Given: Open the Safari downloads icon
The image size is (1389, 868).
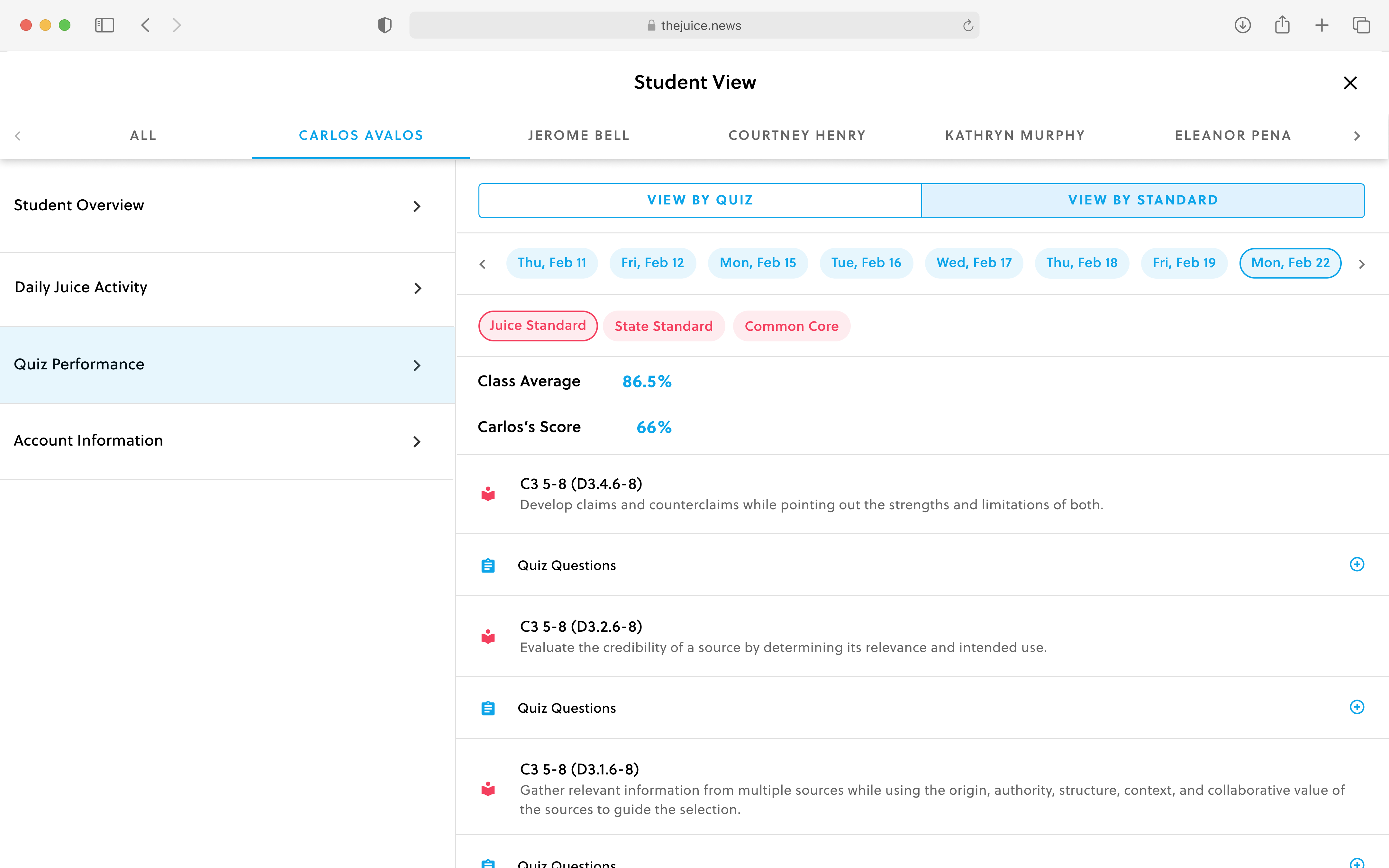Looking at the screenshot, I should click(x=1243, y=25).
